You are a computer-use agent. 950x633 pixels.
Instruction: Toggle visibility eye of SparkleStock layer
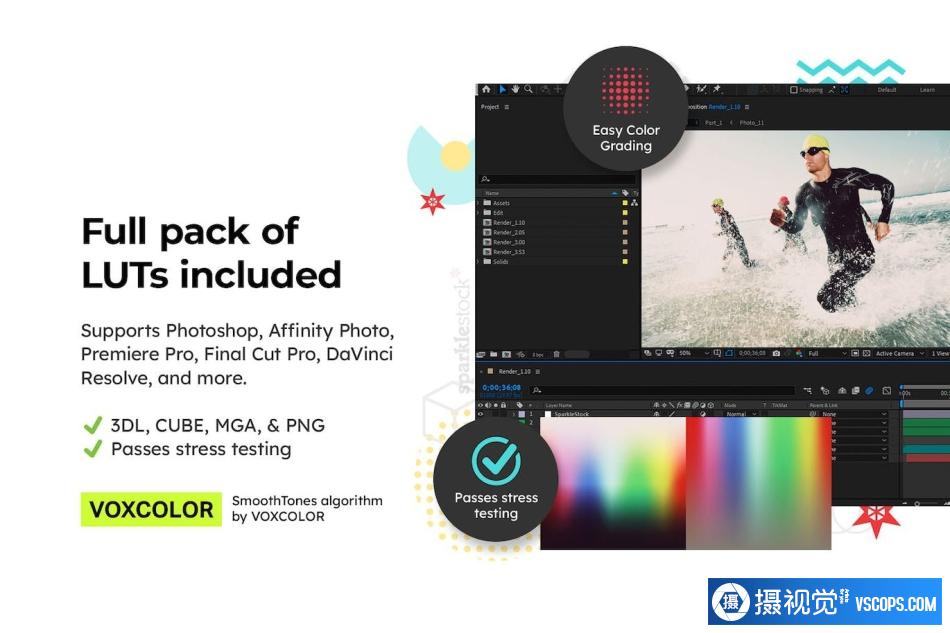click(x=481, y=414)
